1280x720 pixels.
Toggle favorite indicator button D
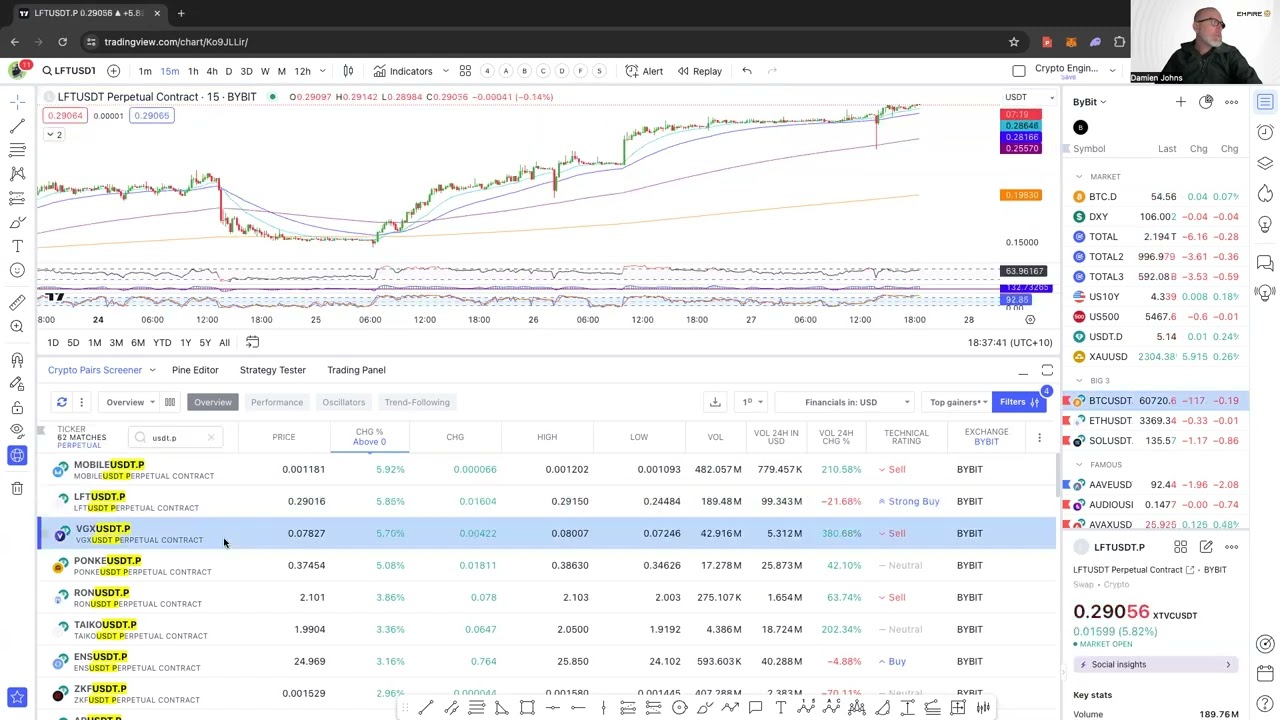click(x=562, y=71)
